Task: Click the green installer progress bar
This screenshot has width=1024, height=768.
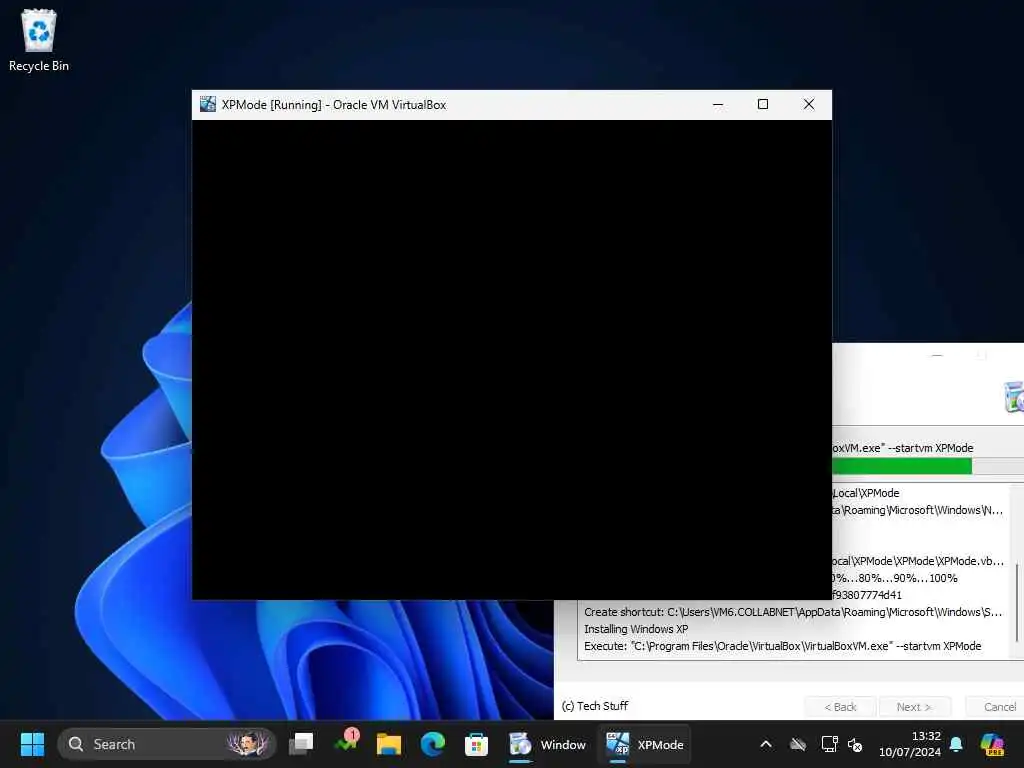Action: (x=902, y=466)
